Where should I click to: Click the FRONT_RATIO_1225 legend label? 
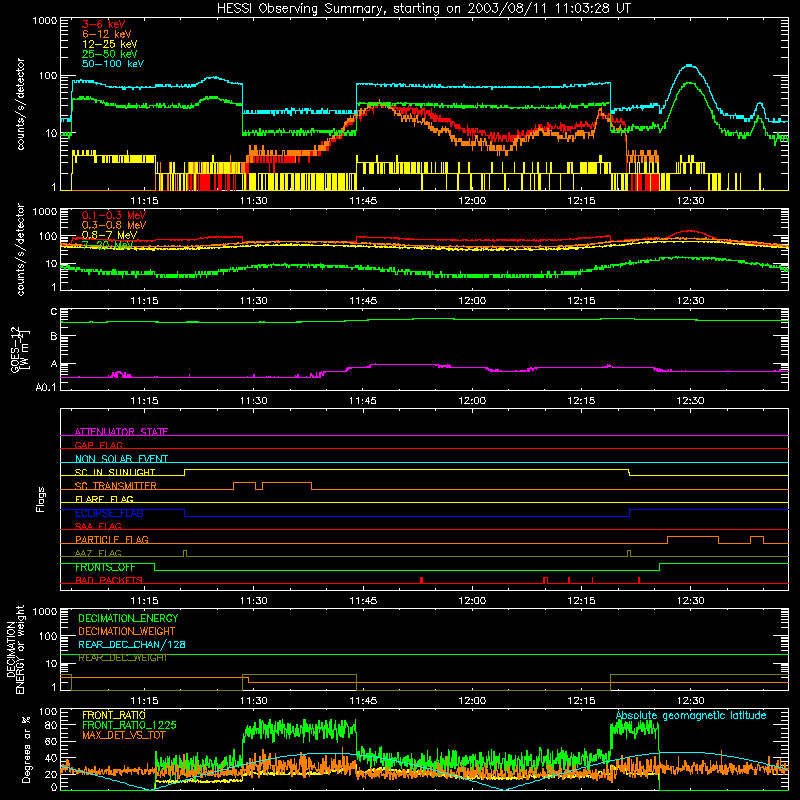click(x=130, y=725)
